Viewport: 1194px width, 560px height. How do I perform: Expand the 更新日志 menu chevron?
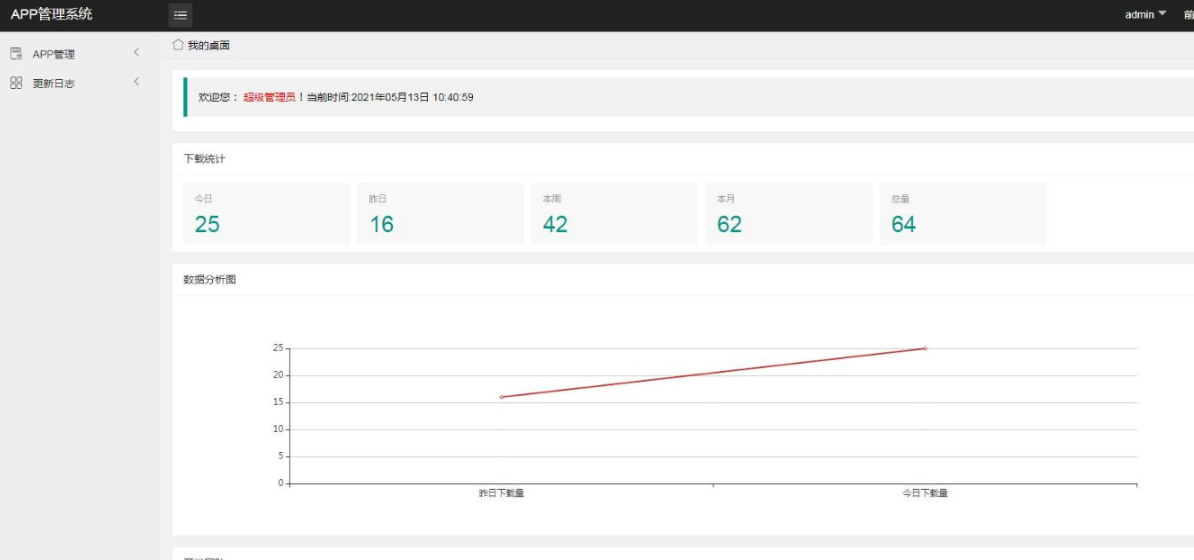[136, 82]
